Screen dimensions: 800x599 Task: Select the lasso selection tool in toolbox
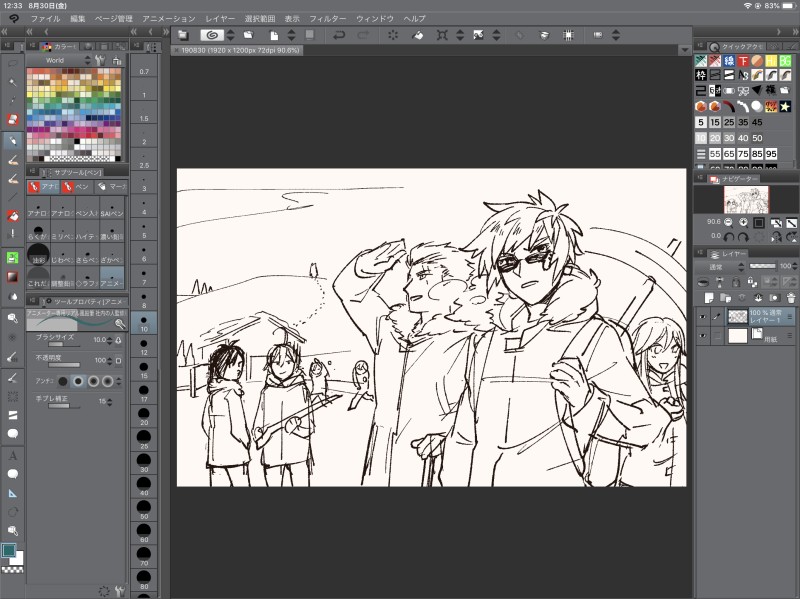pyautogui.click(x=13, y=64)
